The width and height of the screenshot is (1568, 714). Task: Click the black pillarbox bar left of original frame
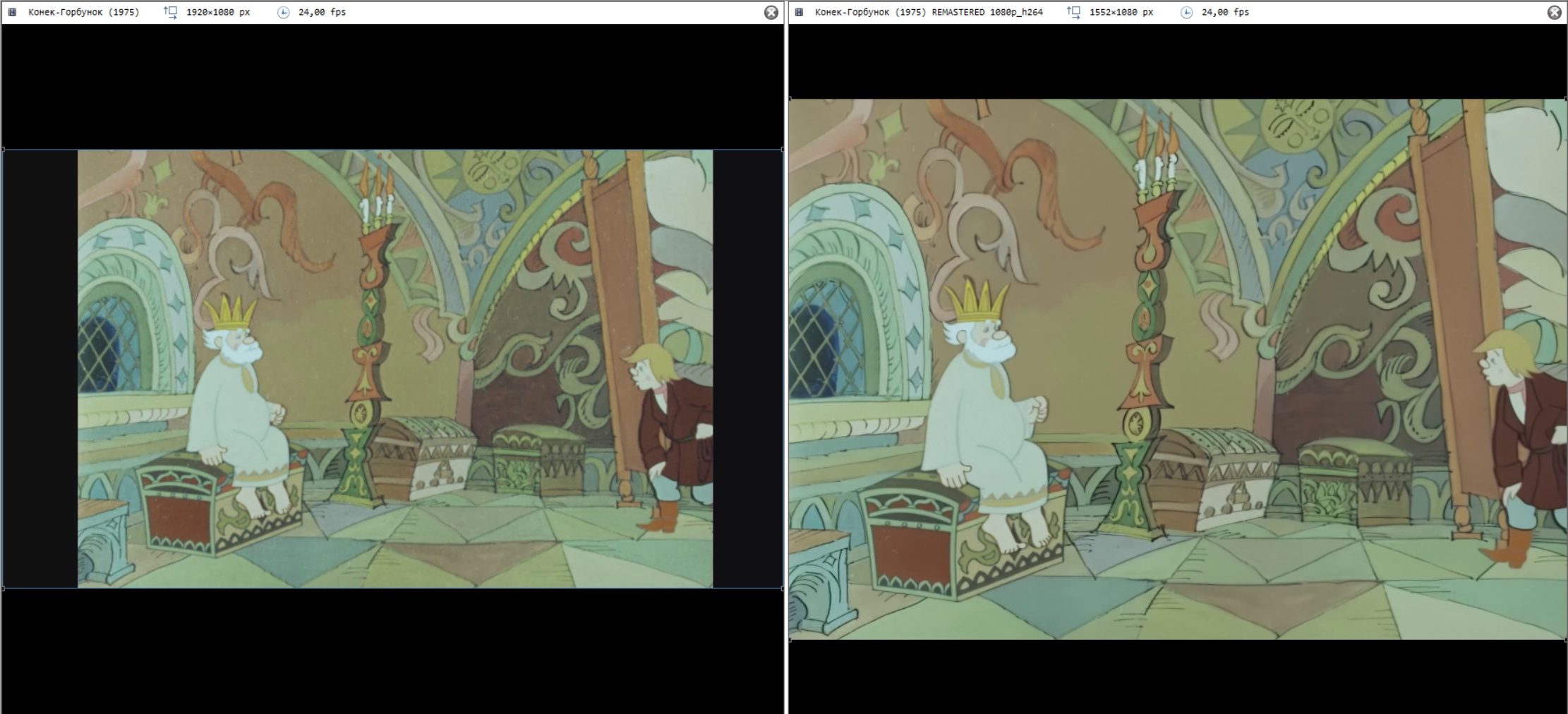coord(40,368)
